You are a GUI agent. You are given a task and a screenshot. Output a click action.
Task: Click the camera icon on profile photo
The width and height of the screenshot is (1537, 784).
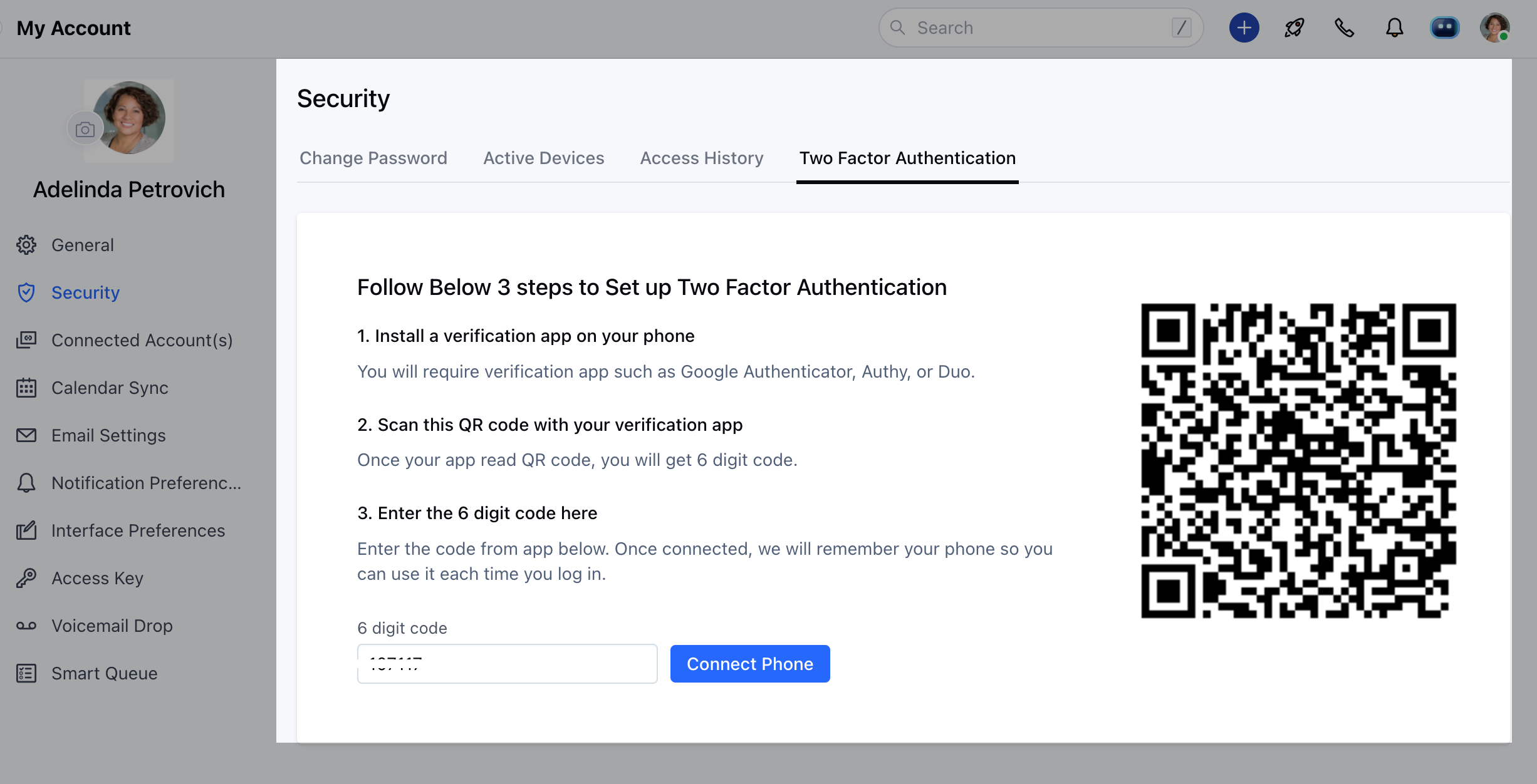[85, 130]
